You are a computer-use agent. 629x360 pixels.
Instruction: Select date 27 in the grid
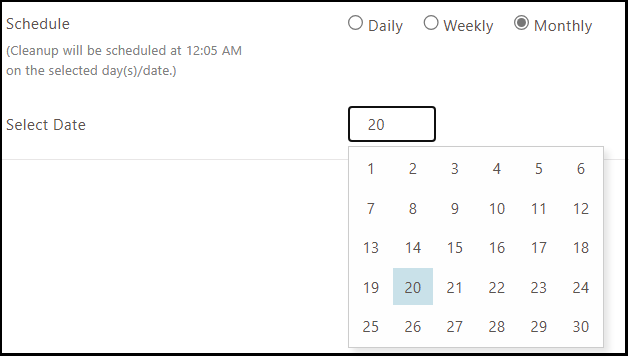coord(455,327)
